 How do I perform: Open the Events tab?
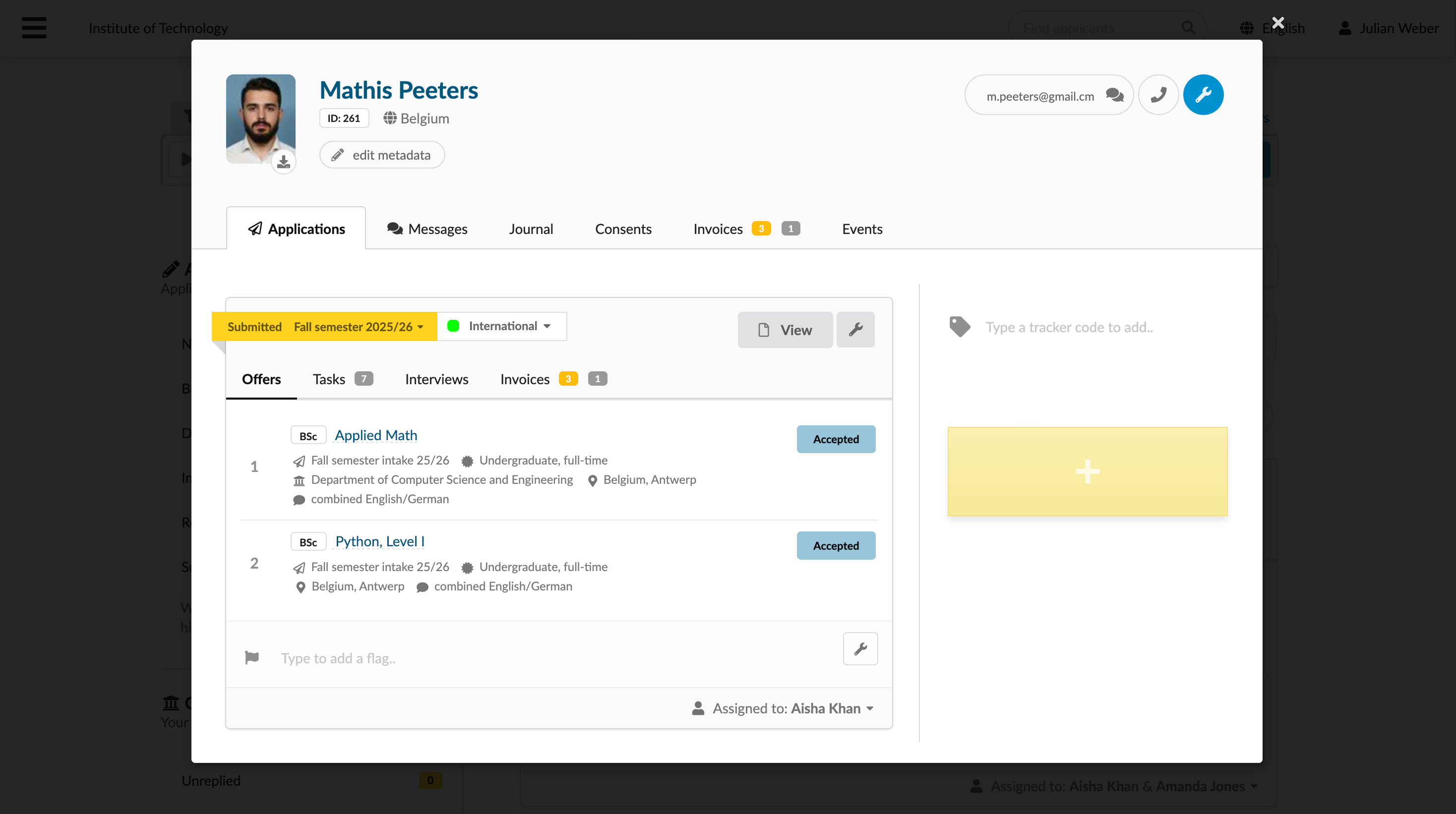point(862,229)
